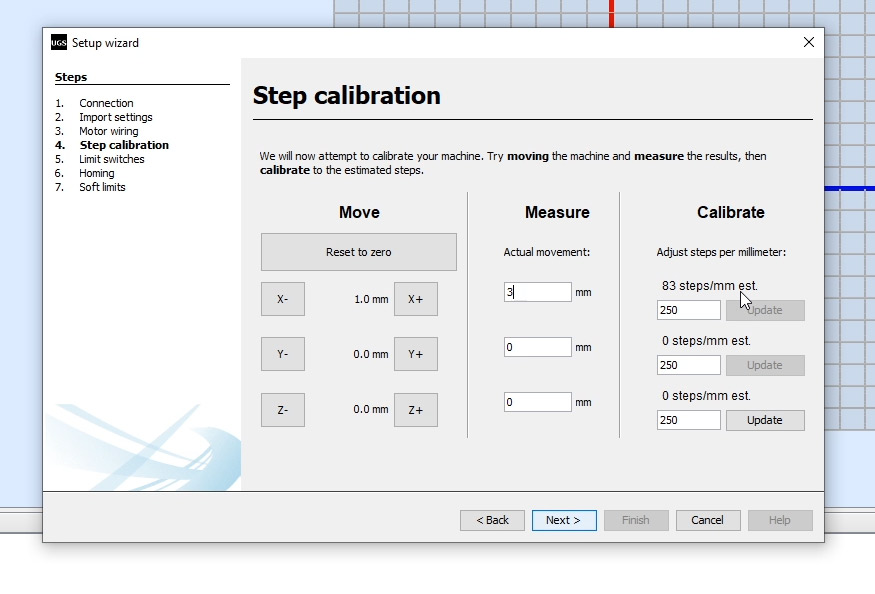Edit the X actual movement field showing 3
Screen dimensions: 875x594
[536, 291]
